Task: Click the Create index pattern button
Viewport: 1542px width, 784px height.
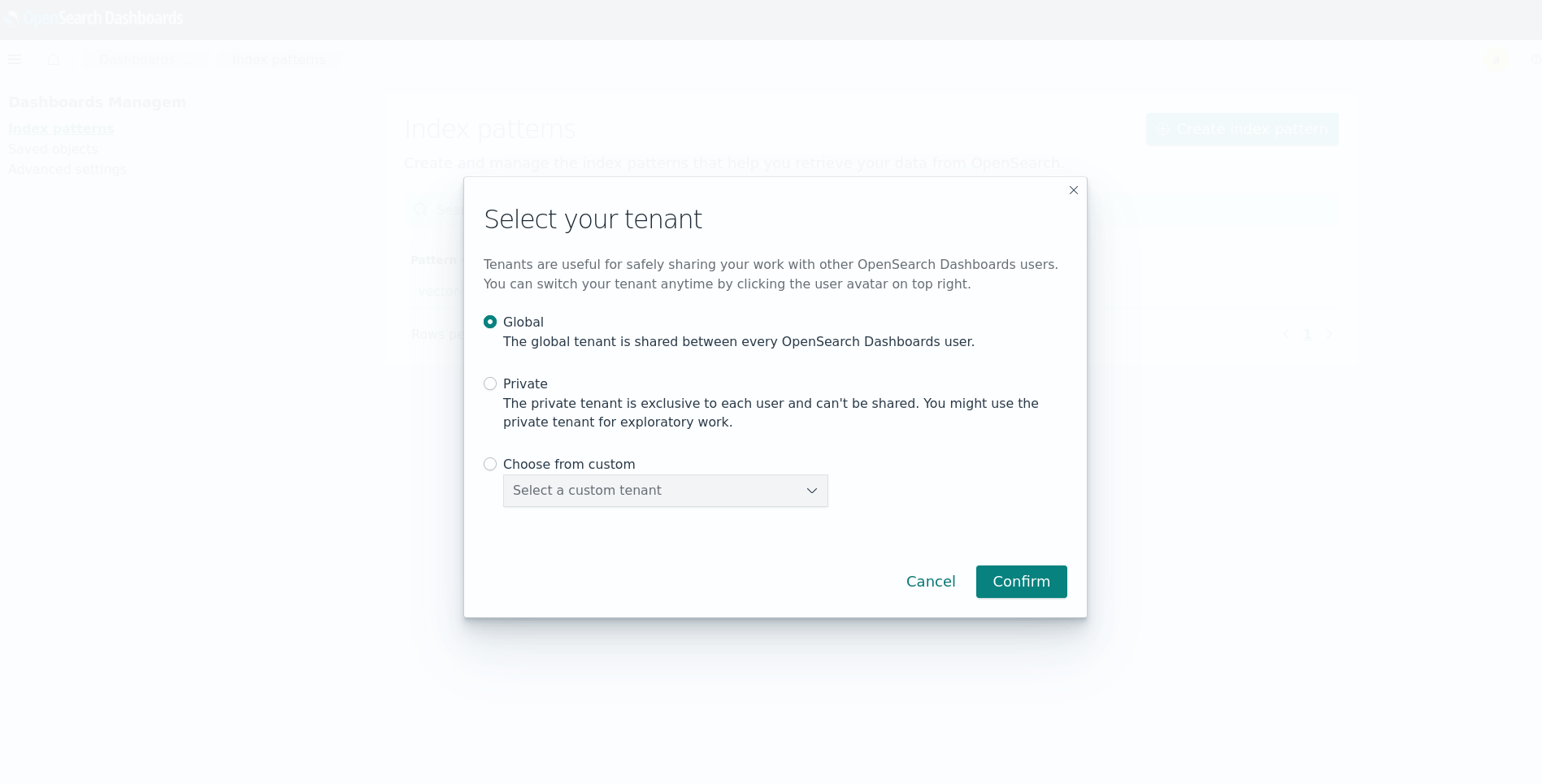Action: [1241, 129]
